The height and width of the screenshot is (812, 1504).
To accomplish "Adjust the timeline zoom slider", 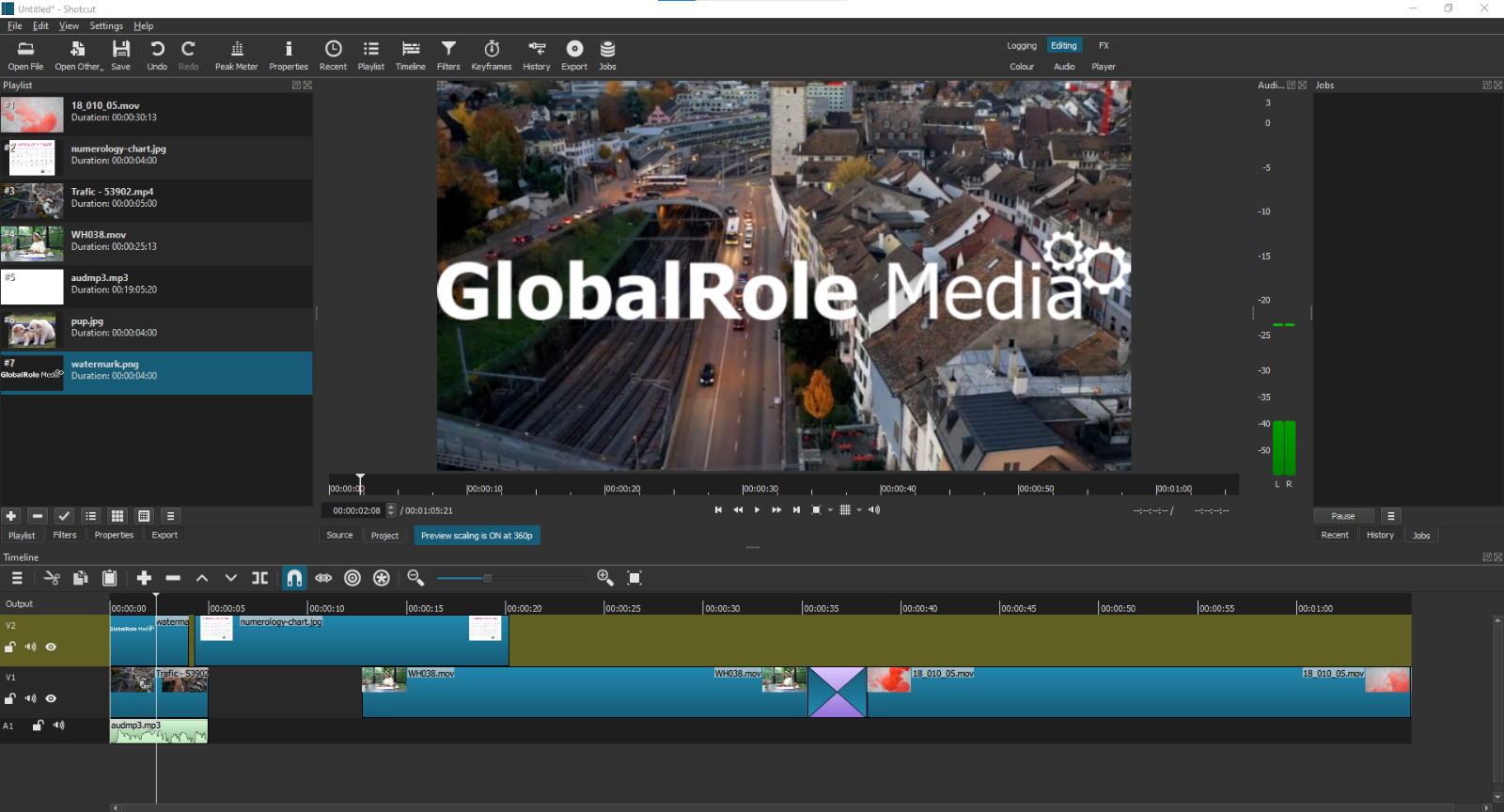I will point(487,578).
